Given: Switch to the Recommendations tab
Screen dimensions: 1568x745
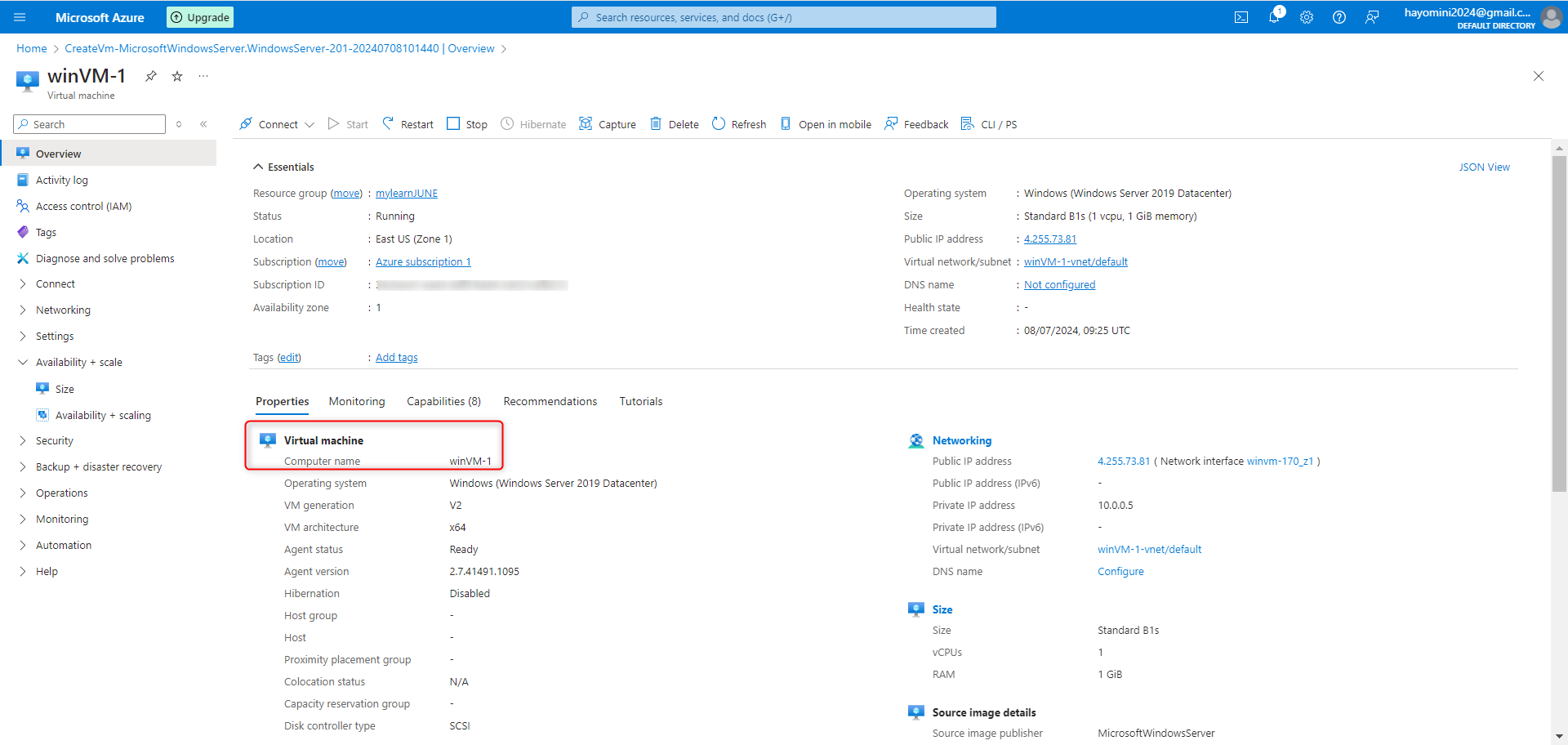Looking at the screenshot, I should click(550, 402).
